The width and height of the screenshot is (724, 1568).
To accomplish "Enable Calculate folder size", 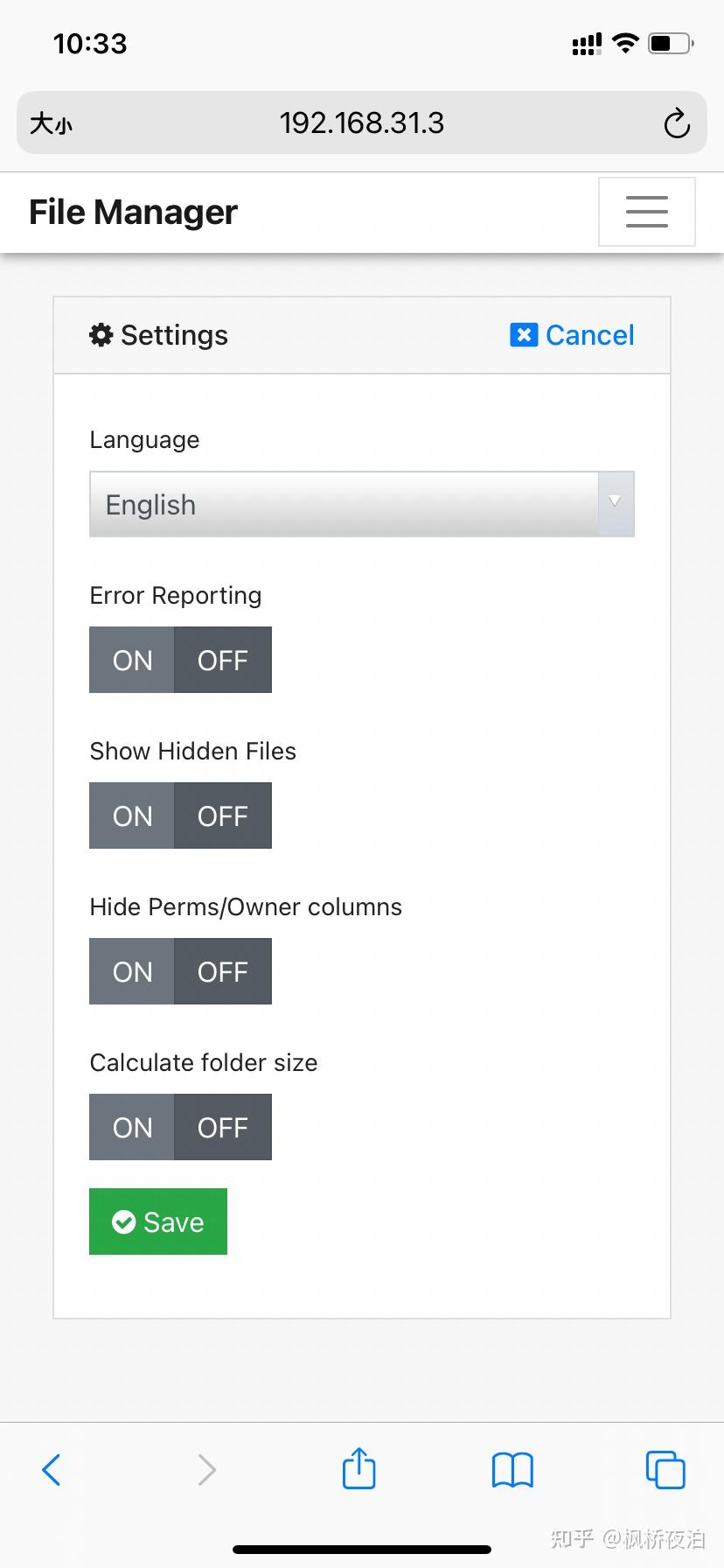I will pyautogui.click(x=131, y=1127).
